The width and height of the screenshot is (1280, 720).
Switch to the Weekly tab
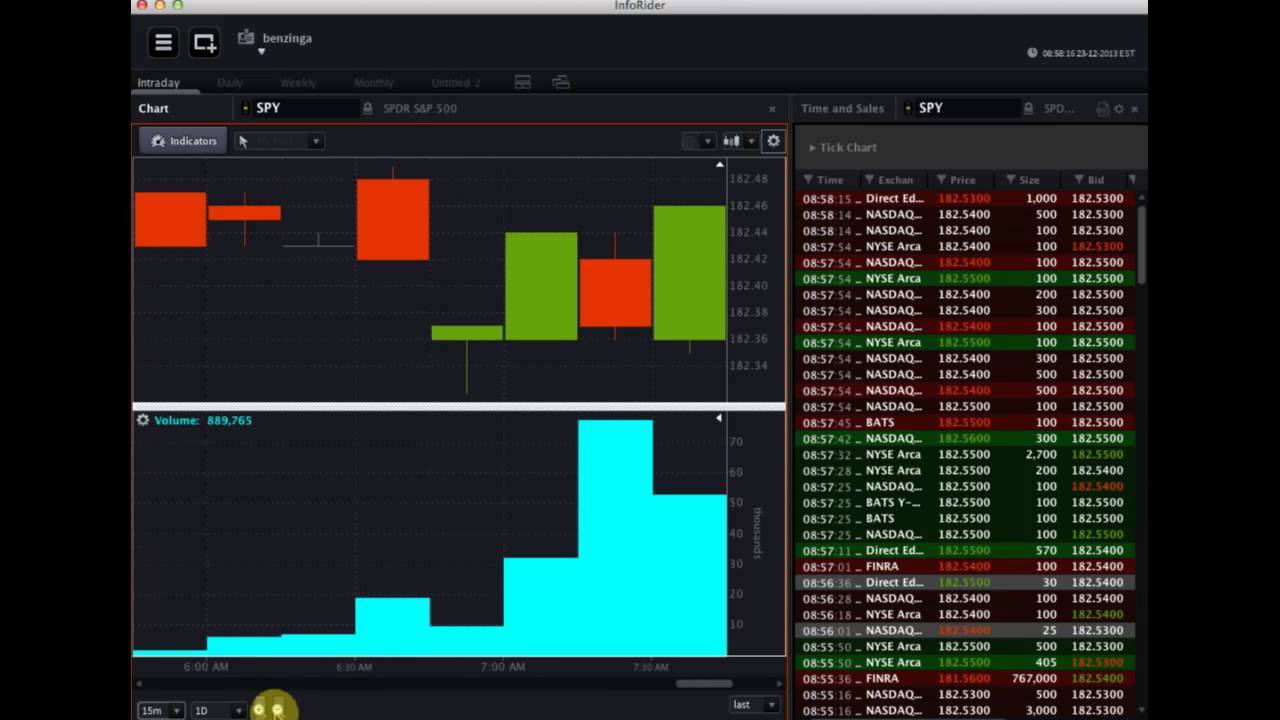pyautogui.click(x=298, y=83)
